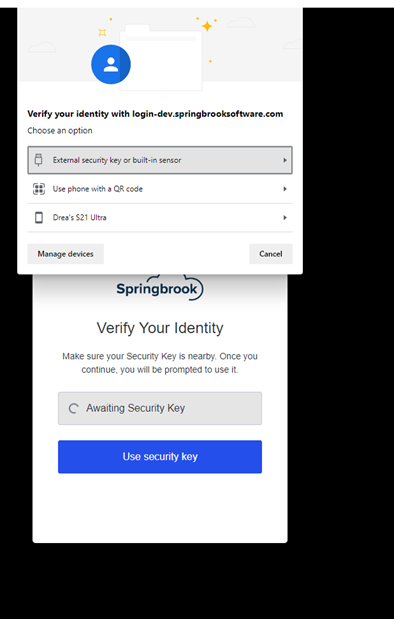The width and height of the screenshot is (394, 619).
Task: Click the loading spinner icon
Action: pos(73,408)
